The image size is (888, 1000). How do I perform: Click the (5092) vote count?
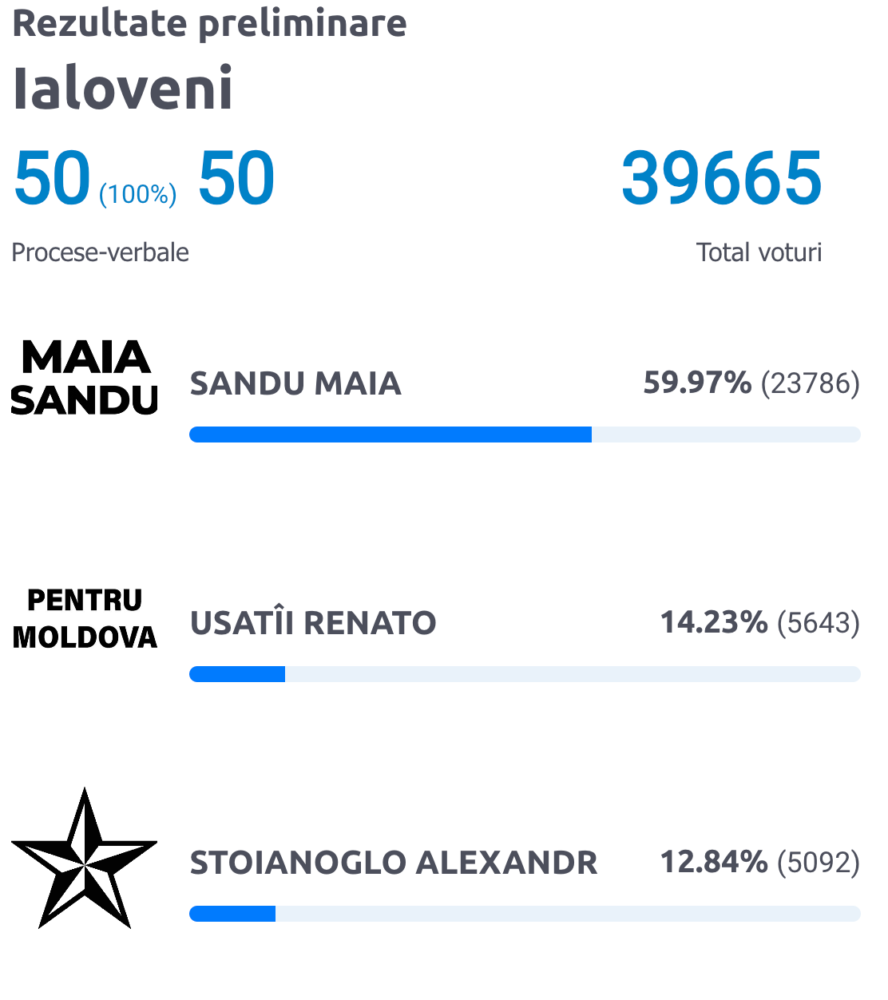[x=818, y=862]
